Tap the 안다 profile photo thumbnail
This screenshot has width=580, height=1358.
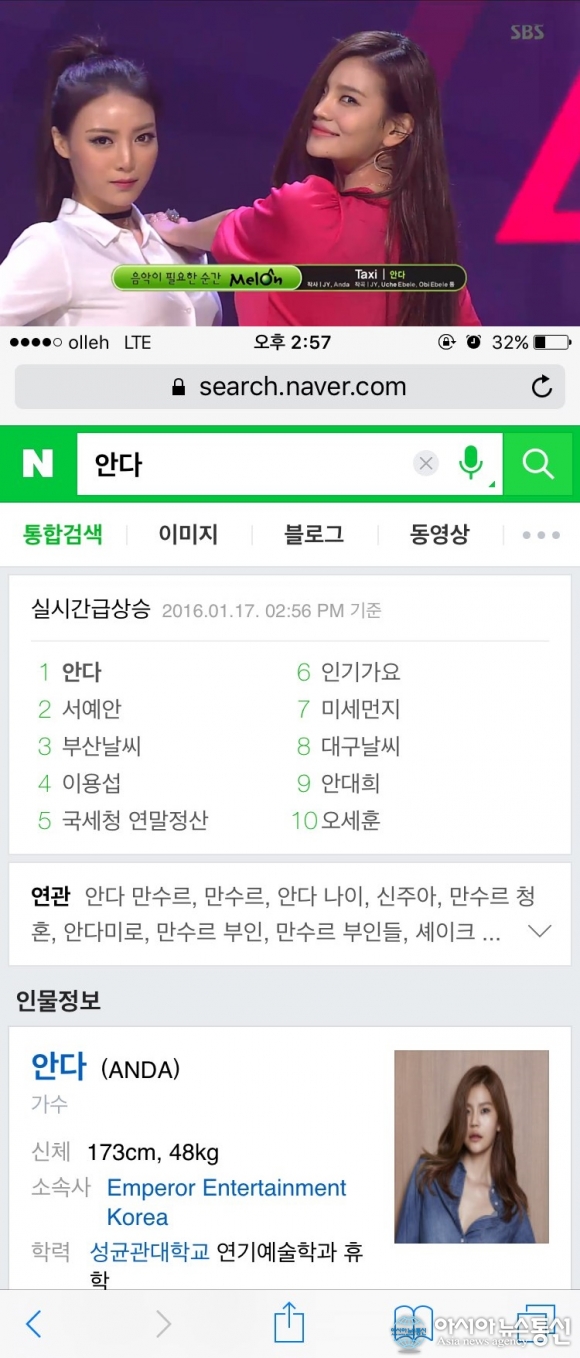pos(472,1146)
